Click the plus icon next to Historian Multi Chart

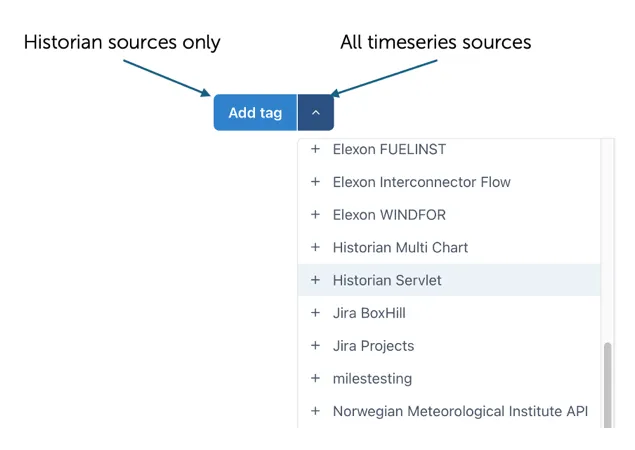[x=315, y=247]
